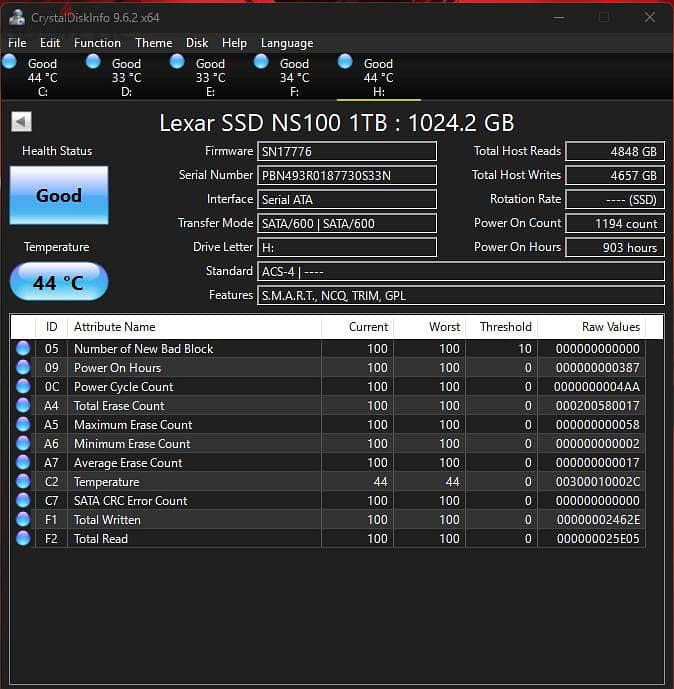Select drive H: disk tab
The image size is (674, 689).
(378, 77)
